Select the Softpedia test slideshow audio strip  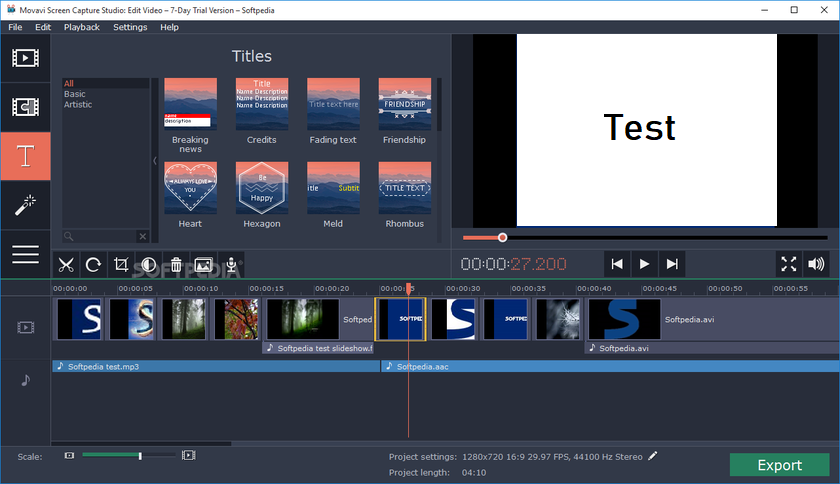coord(318,348)
